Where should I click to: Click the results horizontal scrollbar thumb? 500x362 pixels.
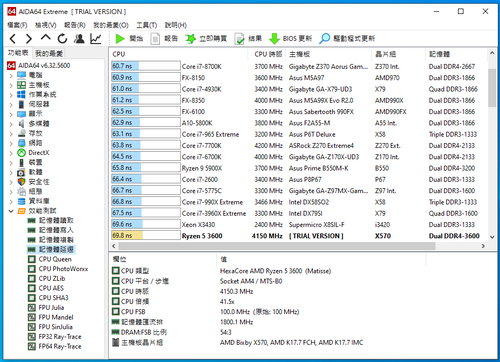pyautogui.click(x=277, y=246)
